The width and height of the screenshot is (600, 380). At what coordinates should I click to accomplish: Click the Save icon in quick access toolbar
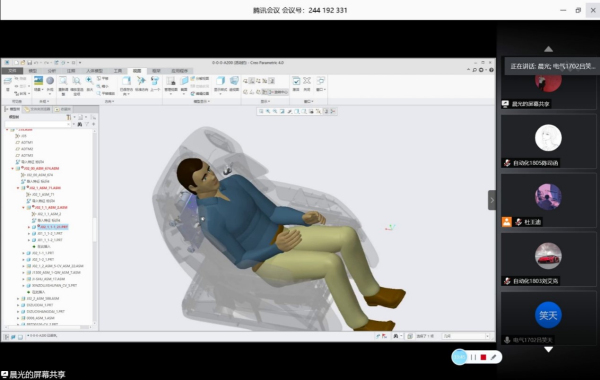click(29, 63)
